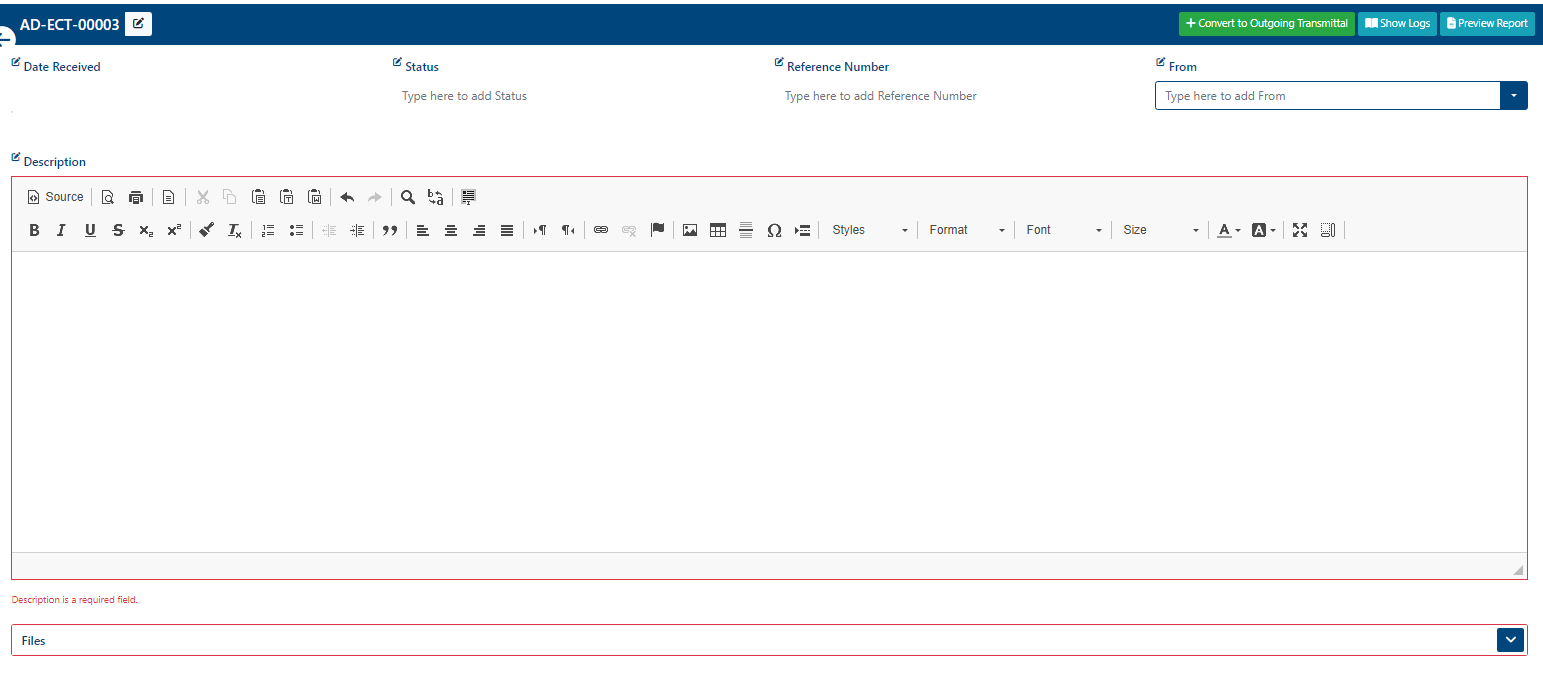Open the Size dropdown
Image resolution: width=1543 pixels, height=678 pixels.
pos(1161,230)
